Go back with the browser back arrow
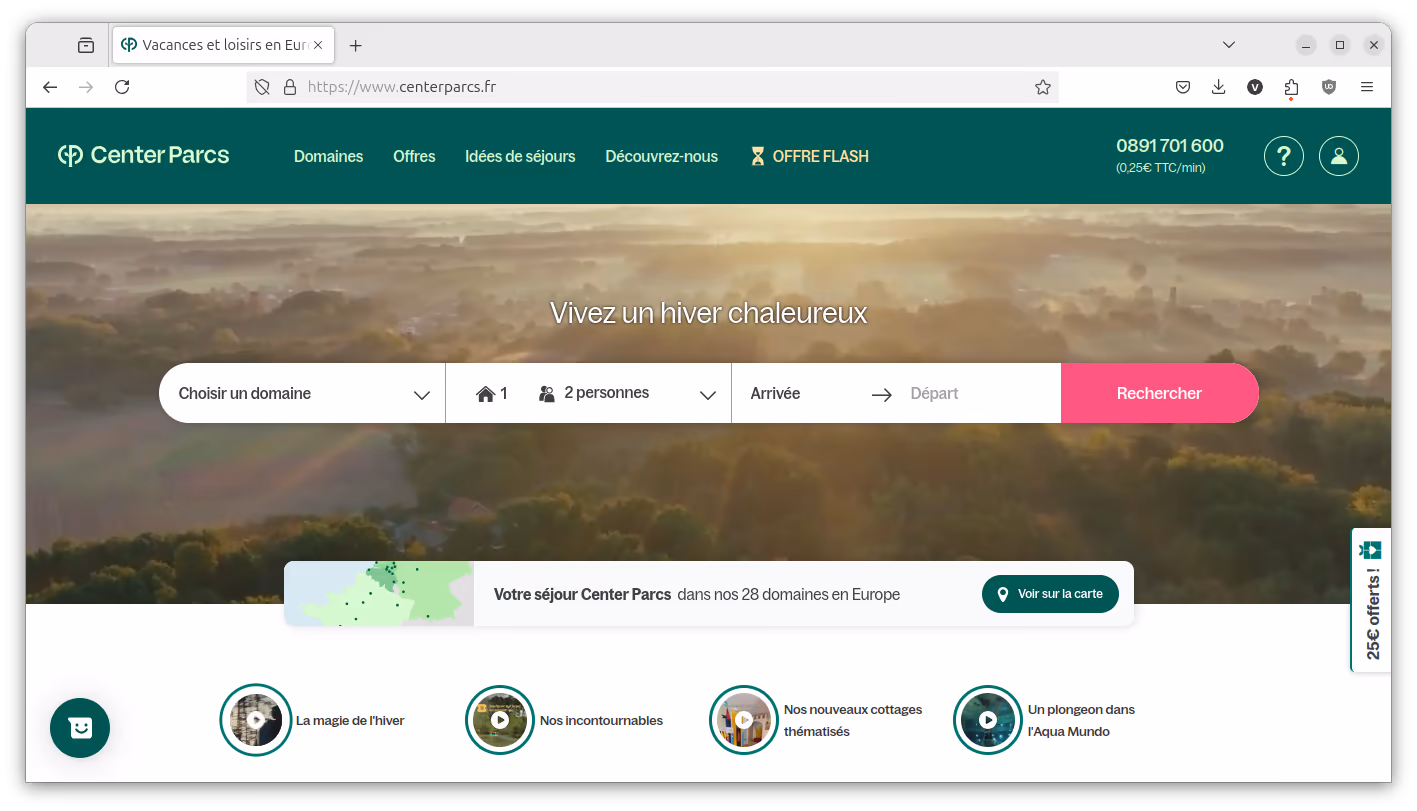Screen dimensions: 1417x811 [x=50, y=87]
